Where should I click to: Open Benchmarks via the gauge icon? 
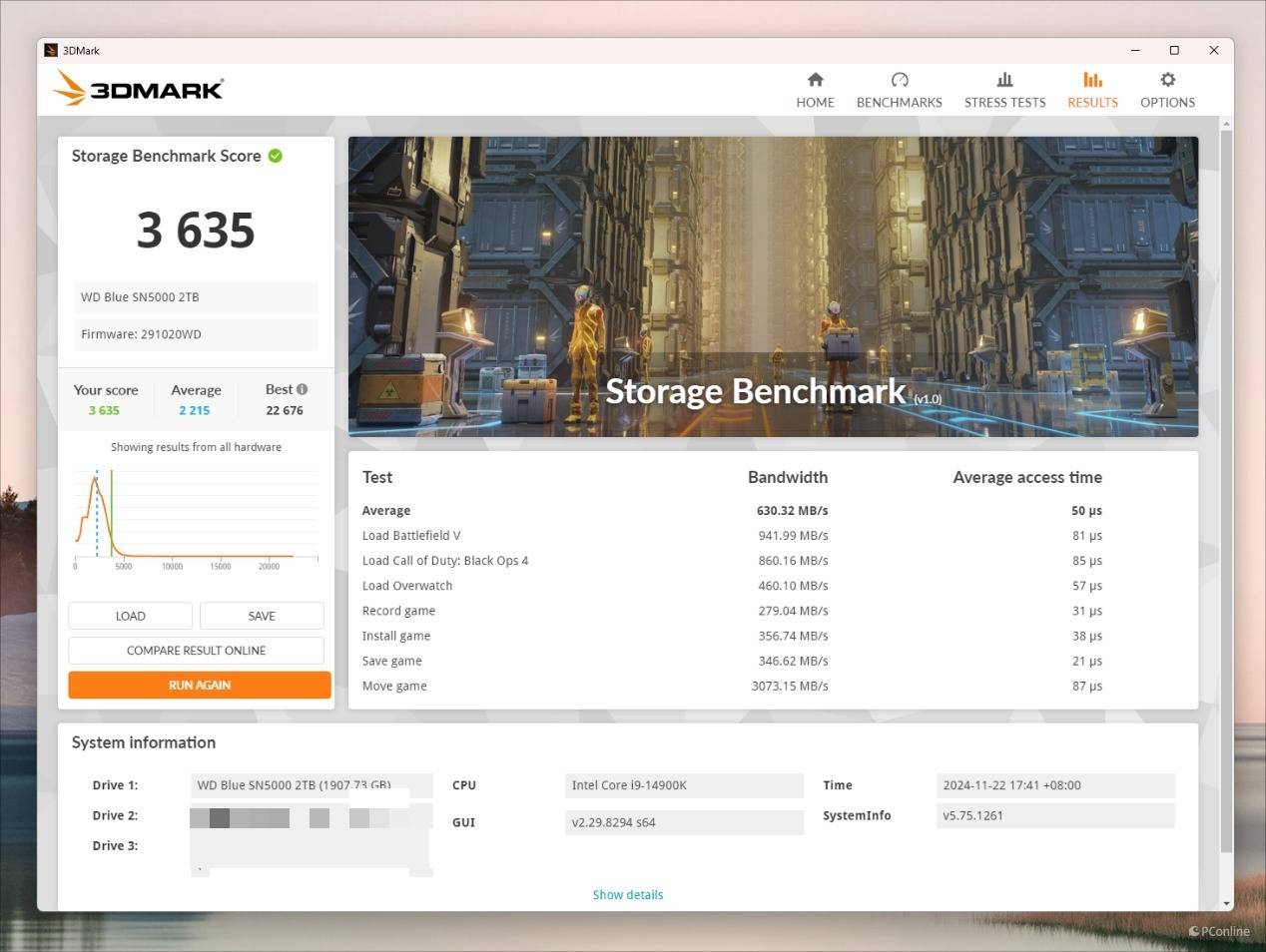point(899,80)
